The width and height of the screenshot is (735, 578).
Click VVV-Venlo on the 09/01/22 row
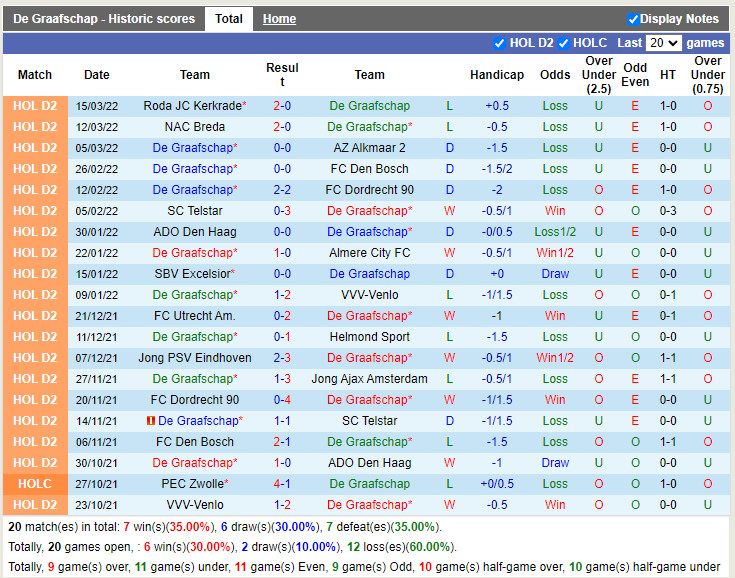tap(369, 295)
